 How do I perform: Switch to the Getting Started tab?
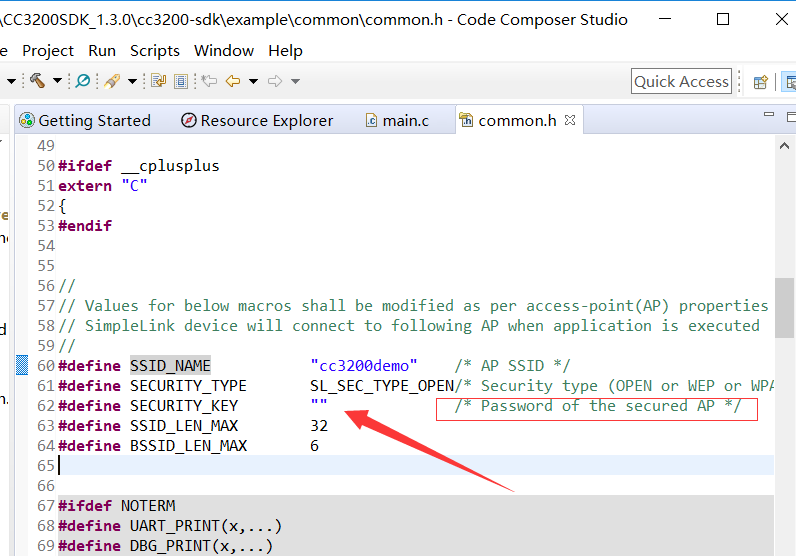pyautogui.click(x=85, y=120)
